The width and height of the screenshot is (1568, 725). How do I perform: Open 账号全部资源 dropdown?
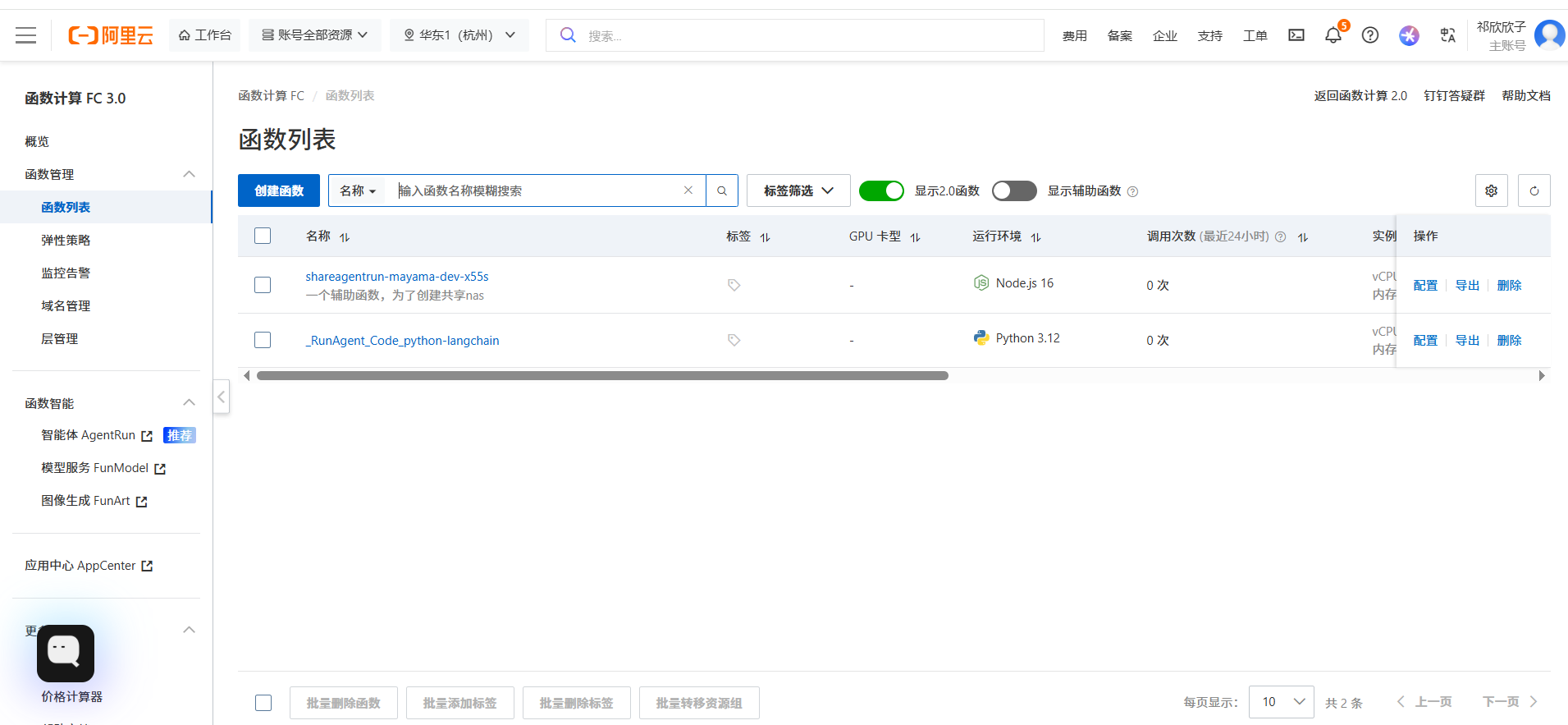pos(315,35)
